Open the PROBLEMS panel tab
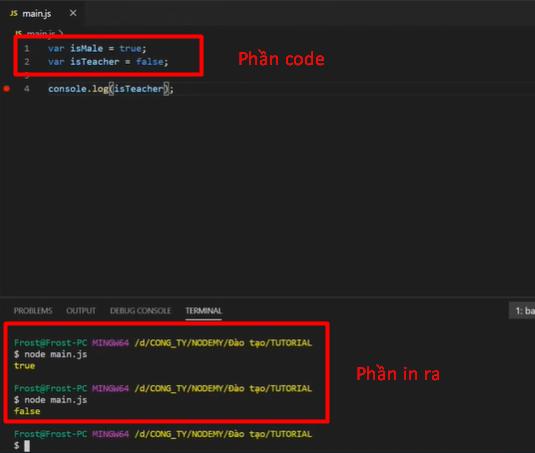This screenshot has width=535, height=453. (33, 311)
